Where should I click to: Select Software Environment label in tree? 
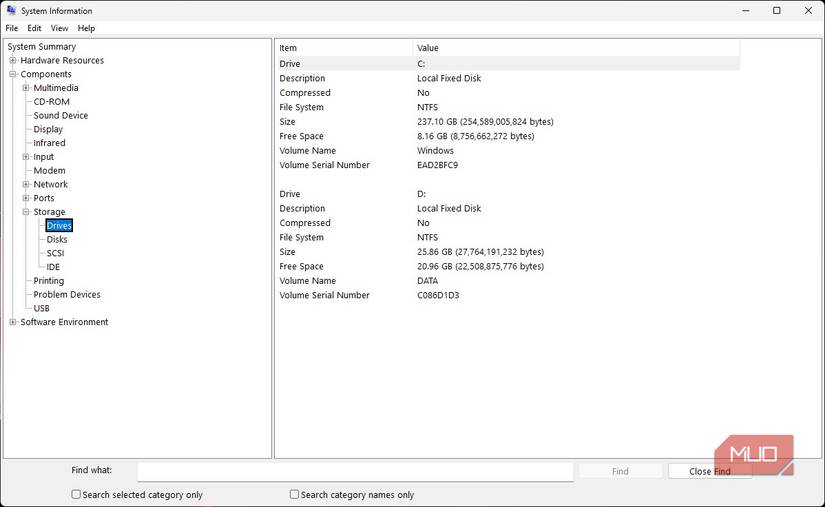coord(64,322)
